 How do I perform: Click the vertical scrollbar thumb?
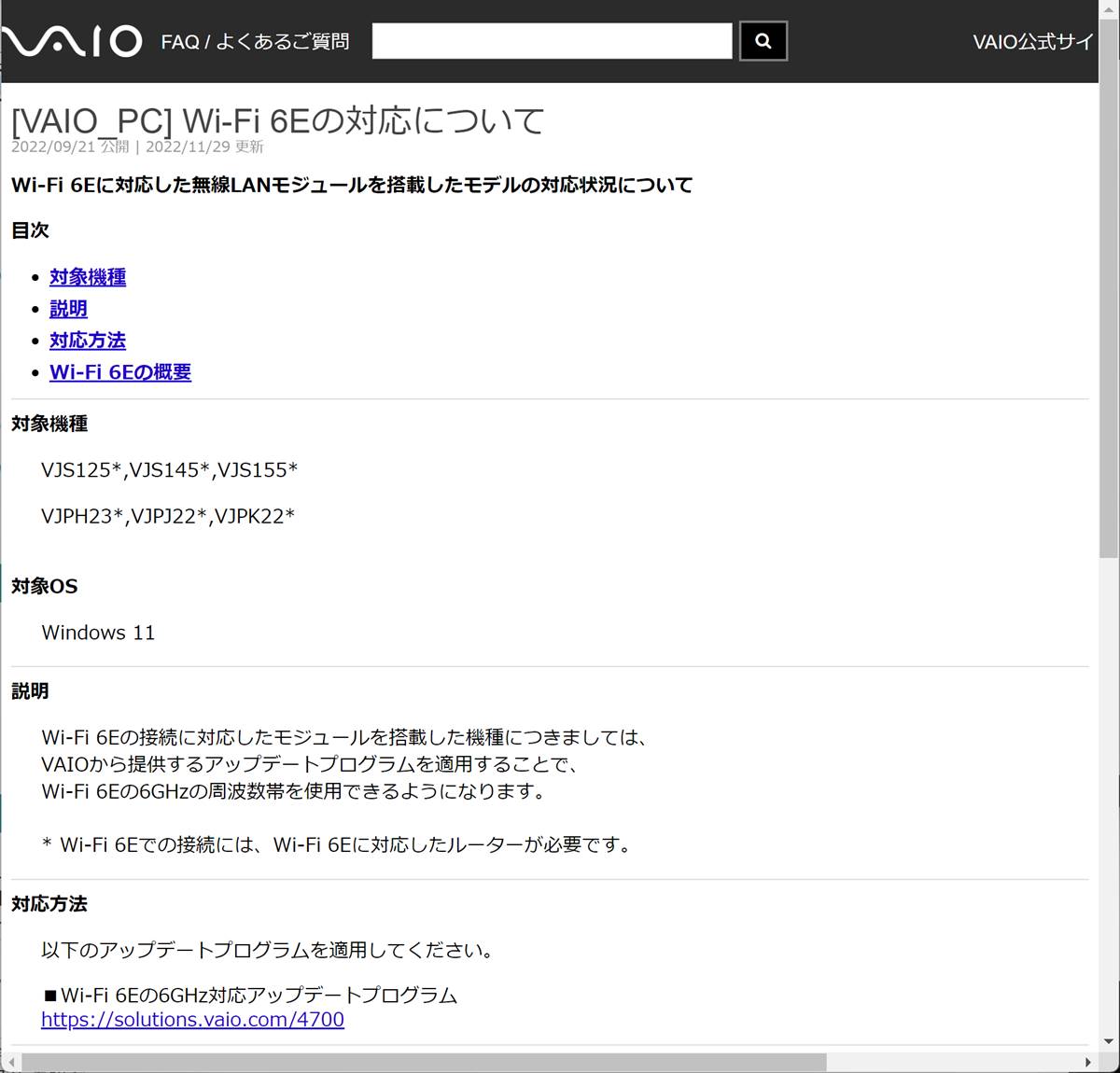(x=1109, y=288)
